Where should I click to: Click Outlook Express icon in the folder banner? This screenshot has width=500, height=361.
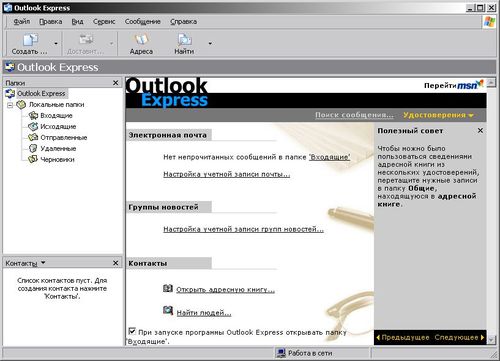pos(10,67)
